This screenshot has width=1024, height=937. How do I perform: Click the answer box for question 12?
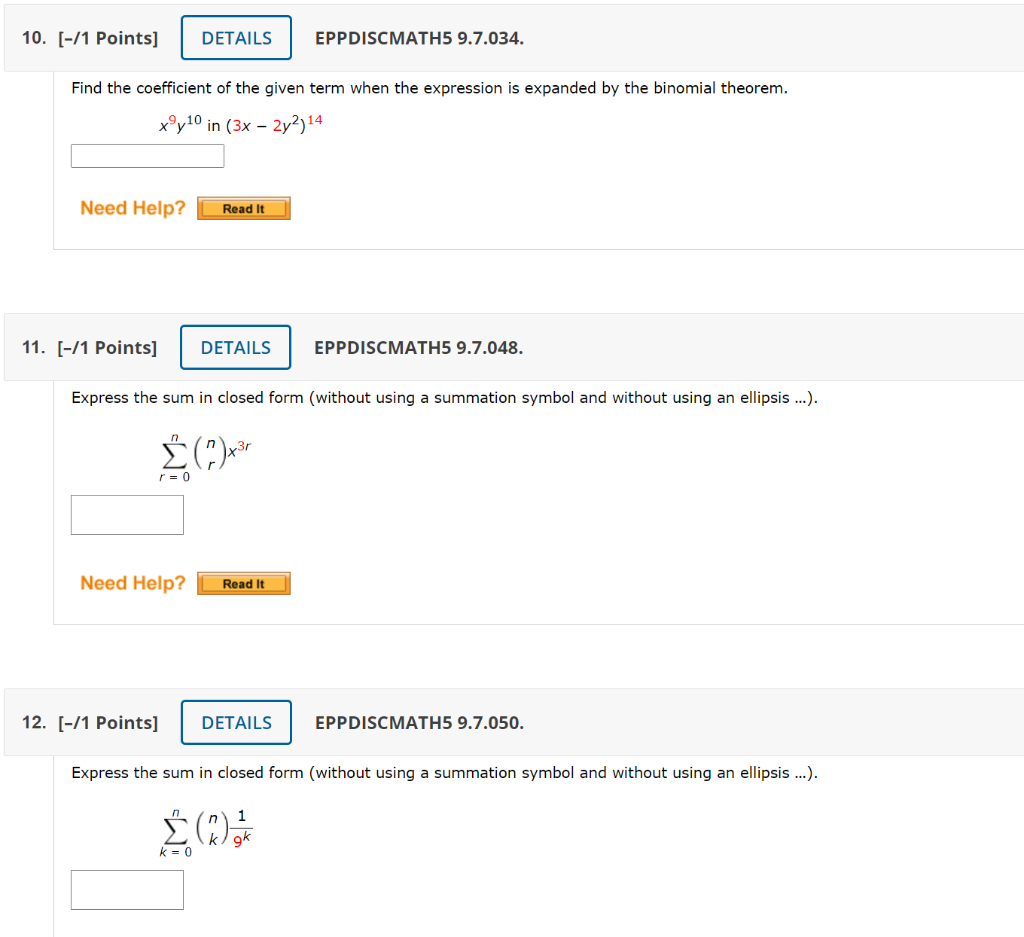pyautogui.click(x=127, y=889)
